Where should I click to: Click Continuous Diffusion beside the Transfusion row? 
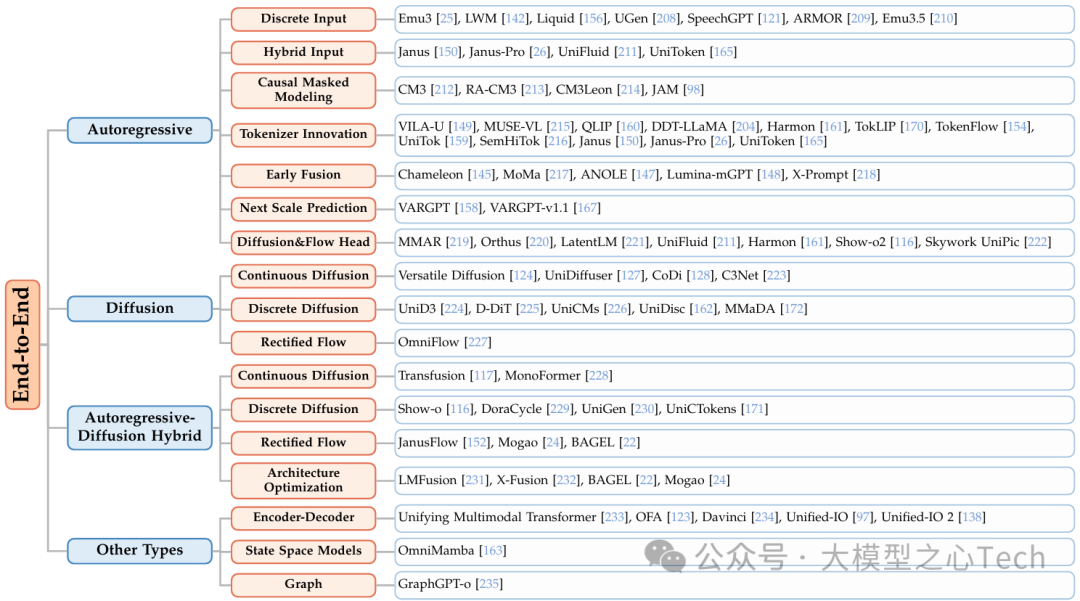[x=303, y=376]
